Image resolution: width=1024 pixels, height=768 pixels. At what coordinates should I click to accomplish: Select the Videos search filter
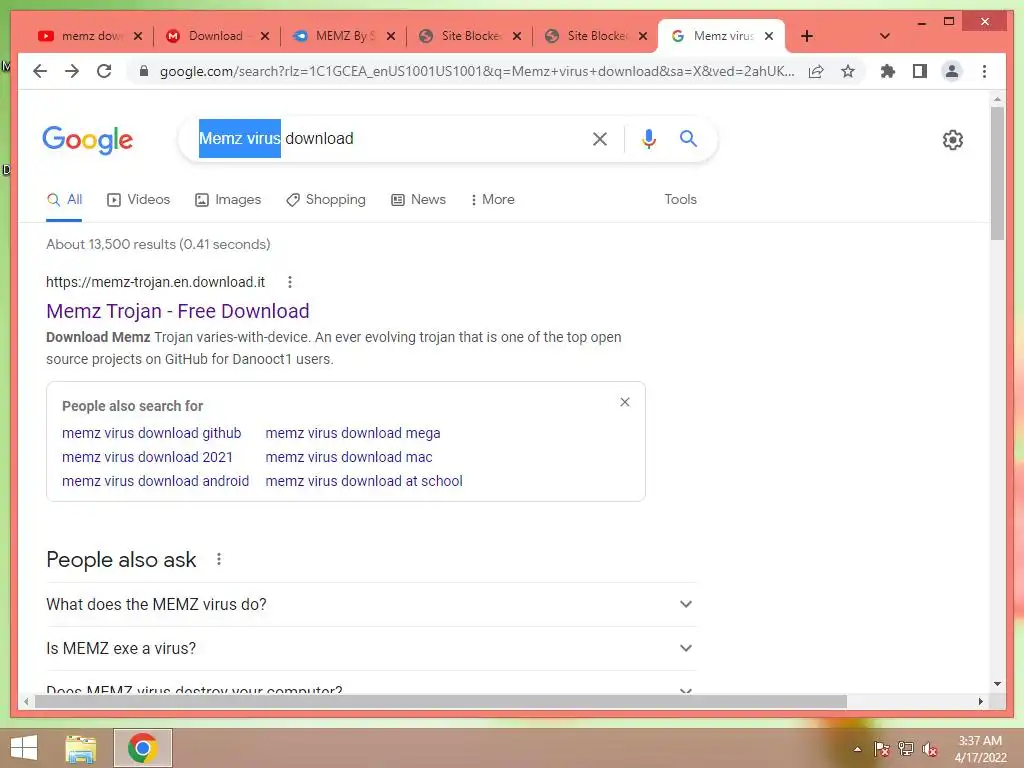click(138, 199)
